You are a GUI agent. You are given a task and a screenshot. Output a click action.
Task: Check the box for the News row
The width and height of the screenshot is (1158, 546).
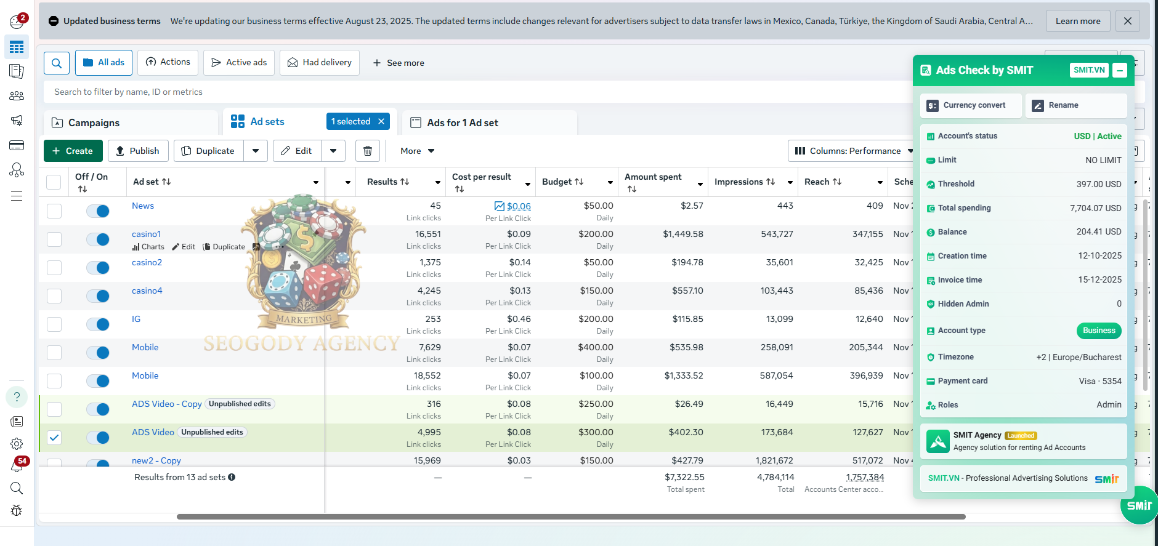[x=54, y=211]
